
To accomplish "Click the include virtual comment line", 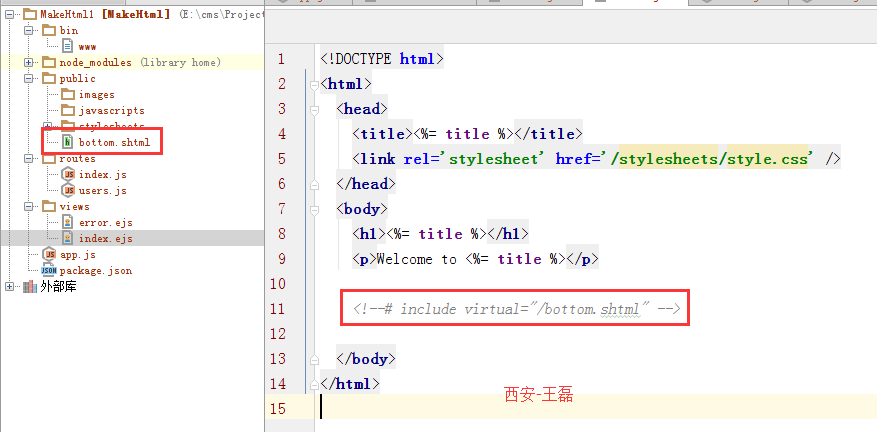I will [x=516, y=309].
